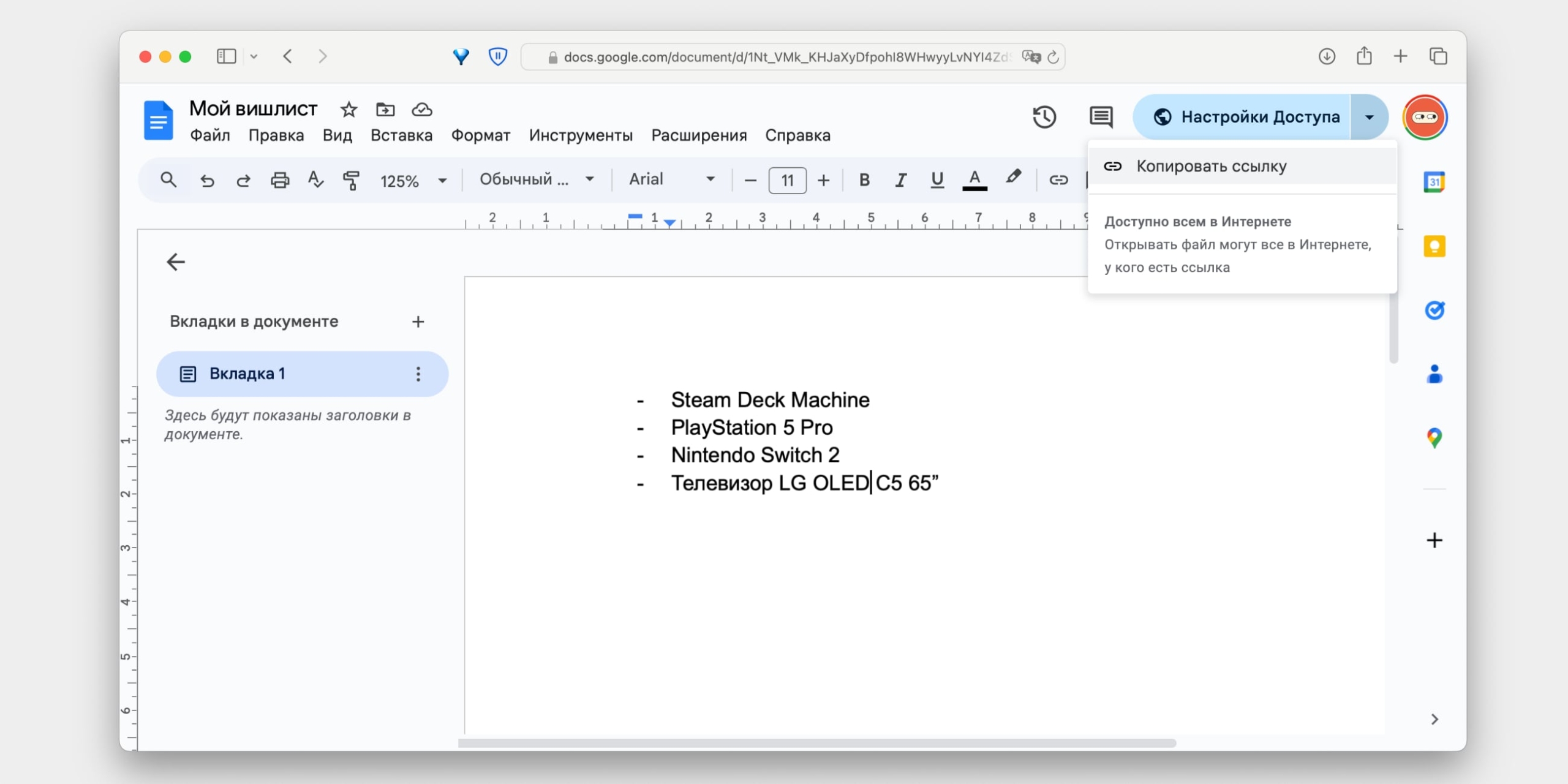Screen dimensions: 1568x784
Task: Click Копировать ссылку menu option
Action: (1211, 167)
